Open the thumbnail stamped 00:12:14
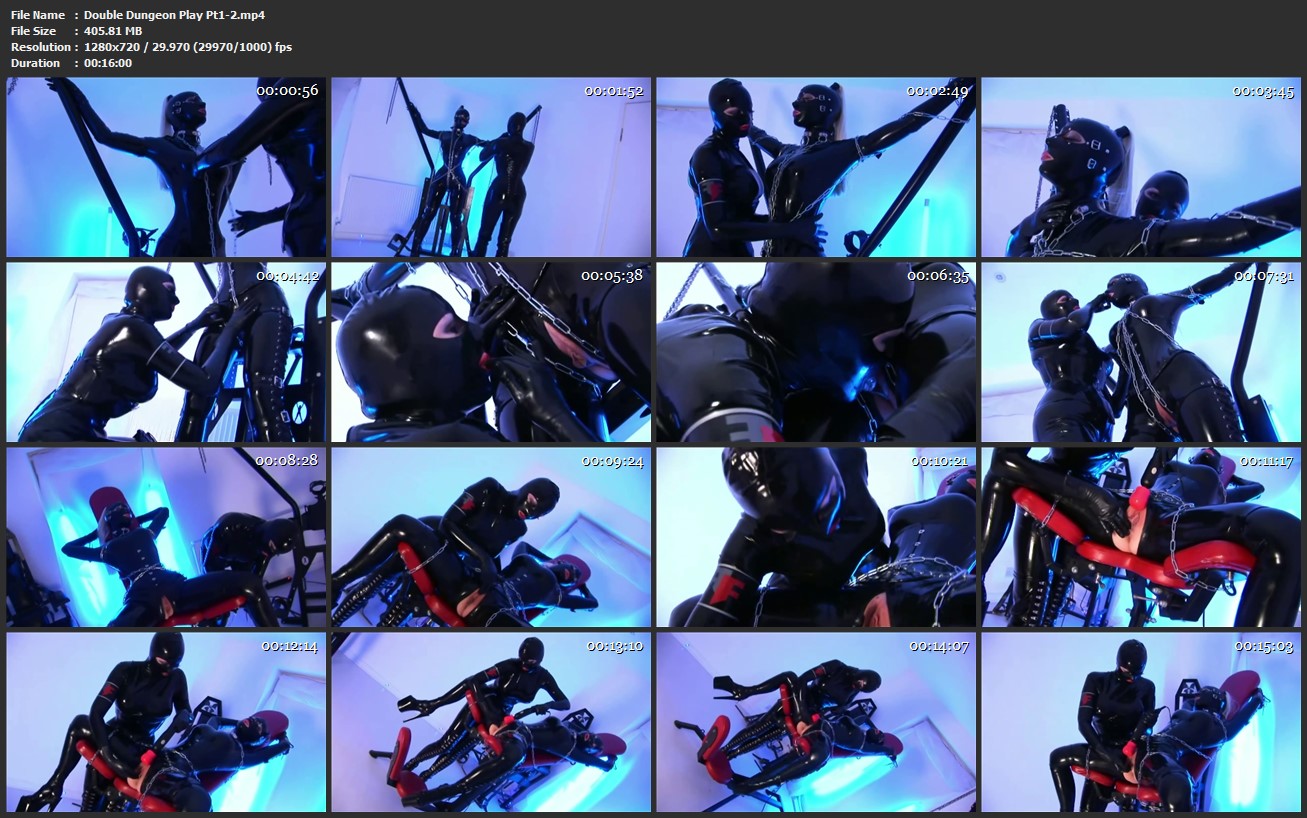Screen dimensions: 1307x818 pyautogui.click(x=166, y=722)
